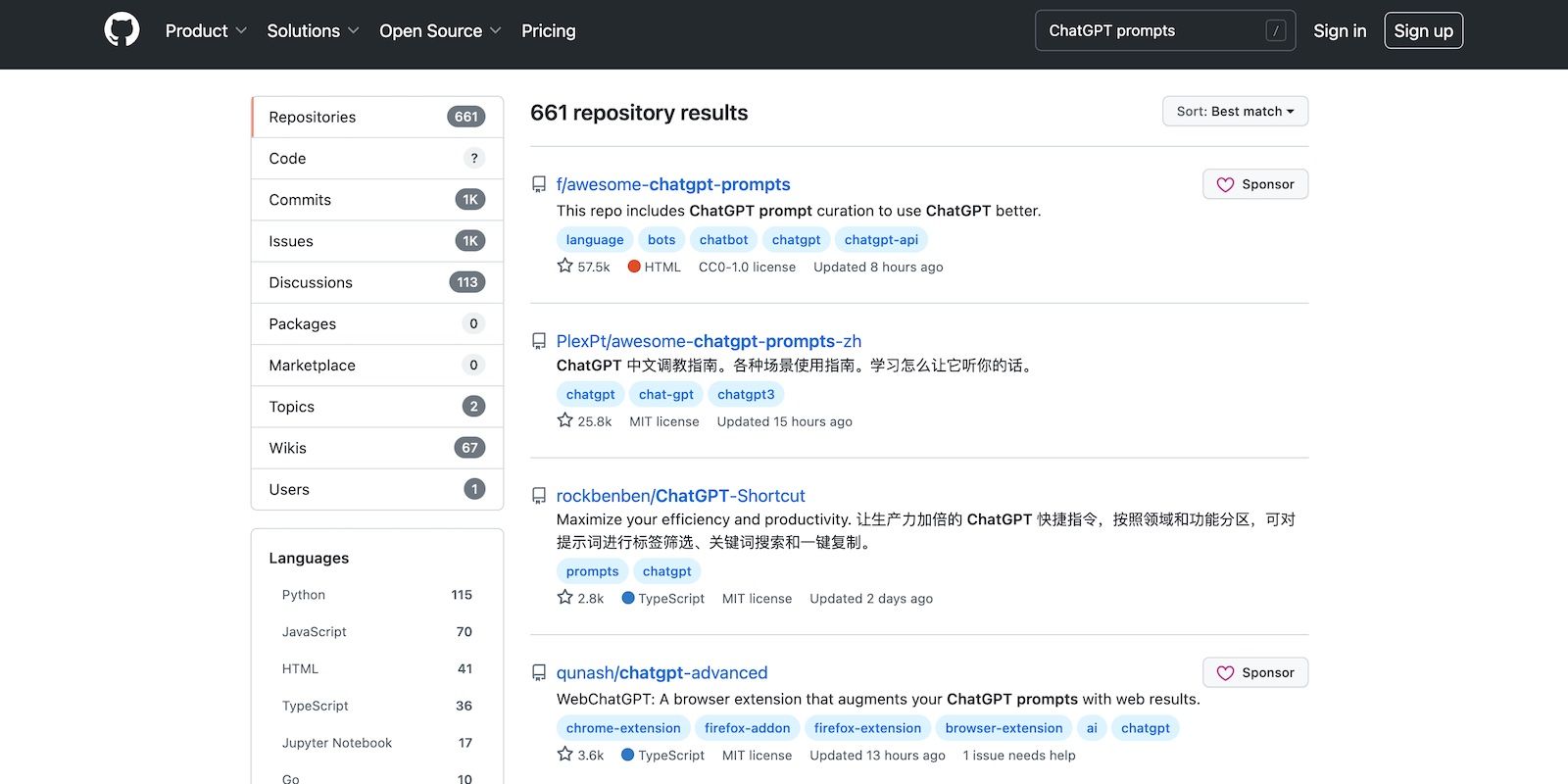This screenshot has height=784, width=1568.
Task: Open the Pricing page
Action: coord(548,30)
